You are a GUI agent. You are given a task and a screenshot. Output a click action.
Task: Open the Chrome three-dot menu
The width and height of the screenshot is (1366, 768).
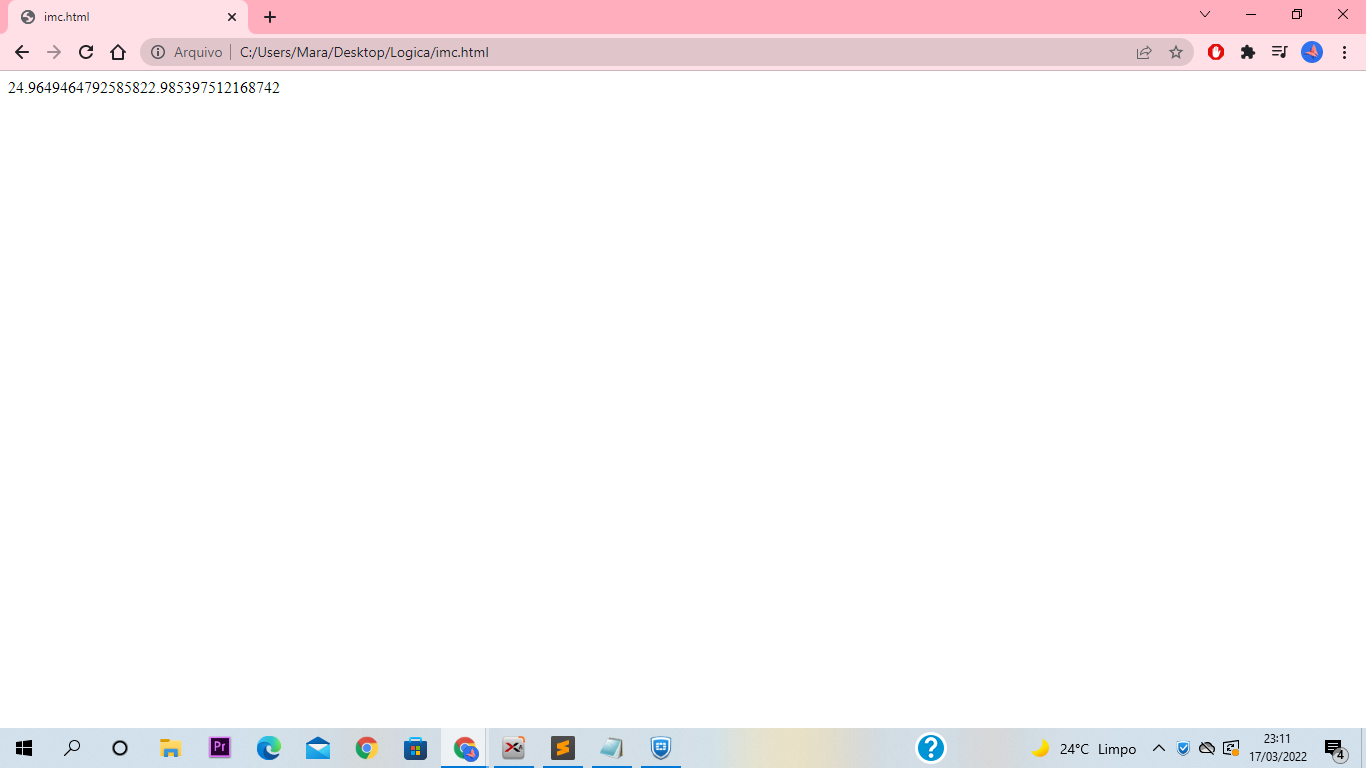coord(1345,52)
